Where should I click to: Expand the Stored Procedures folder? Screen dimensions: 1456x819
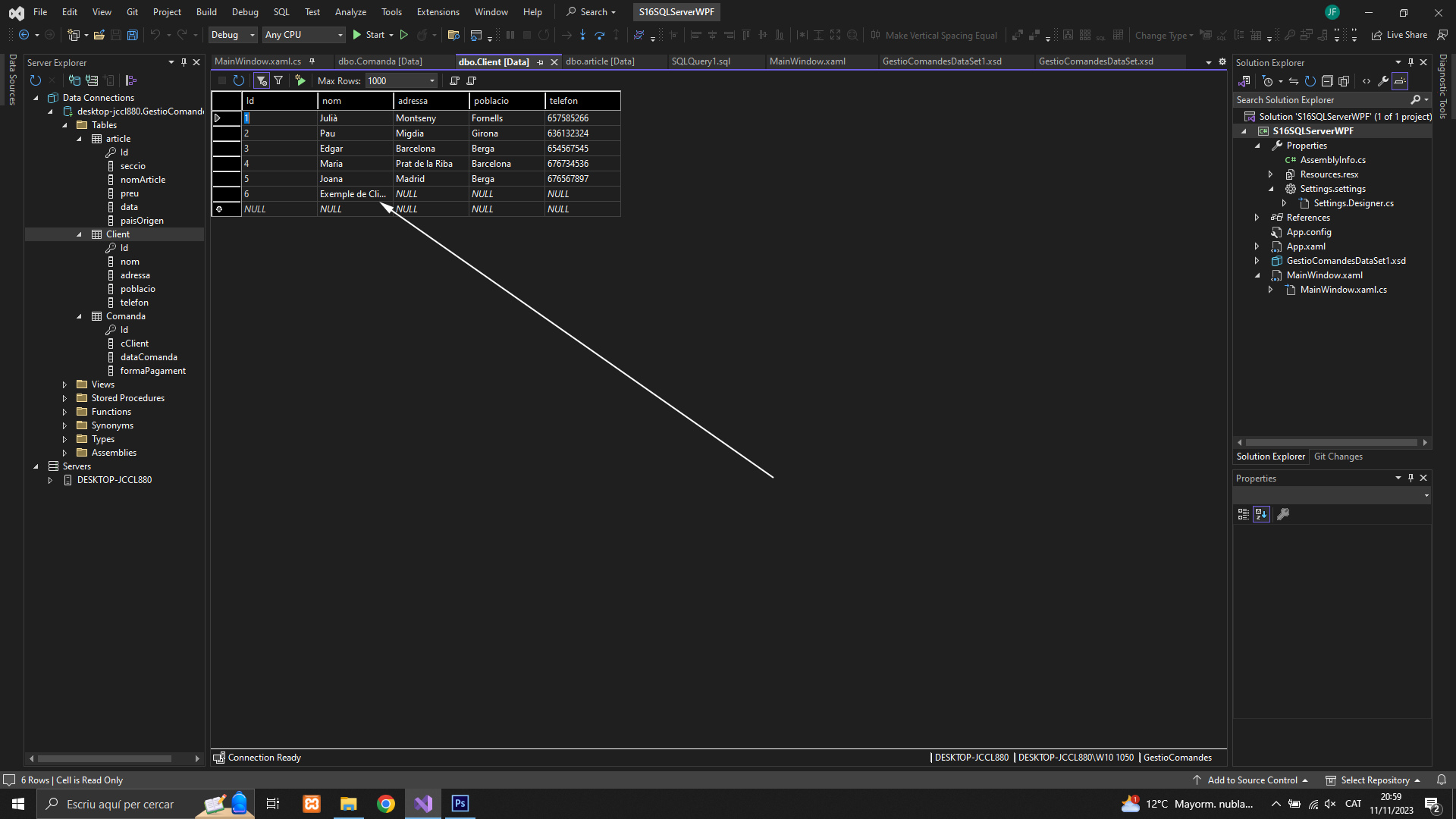[x=64, y=398]
